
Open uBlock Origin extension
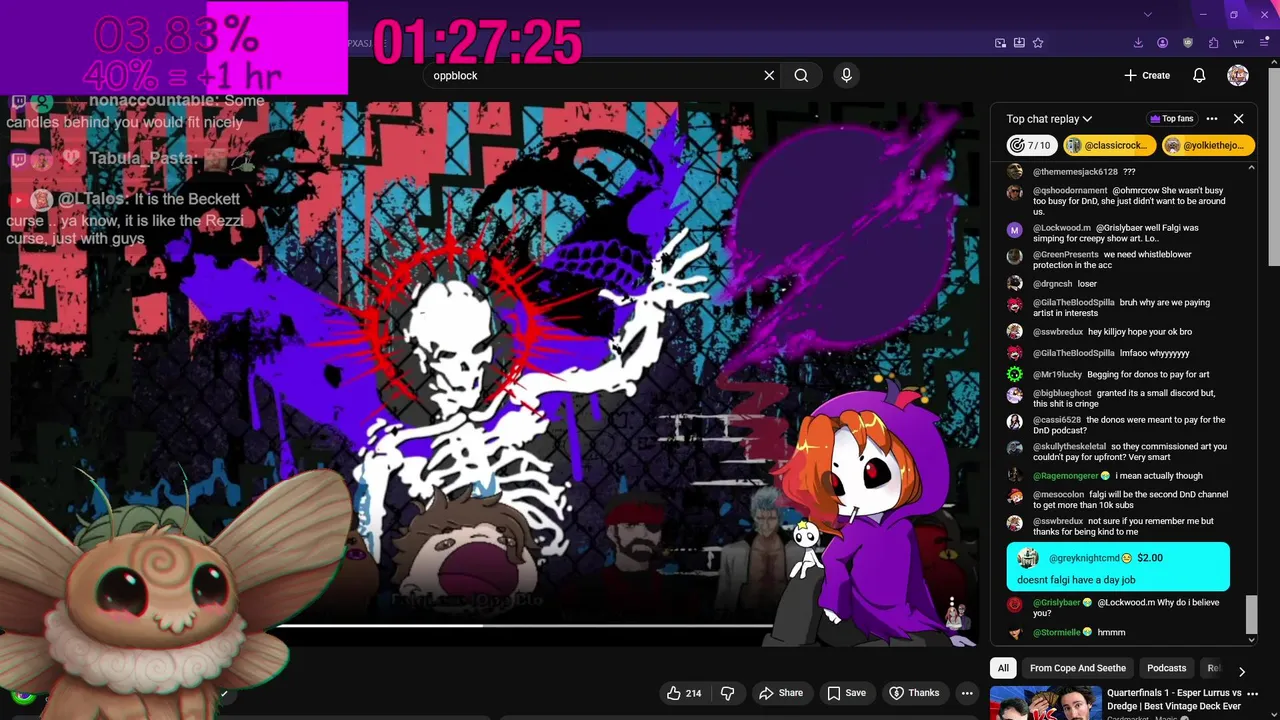(x=1188, y=43)
